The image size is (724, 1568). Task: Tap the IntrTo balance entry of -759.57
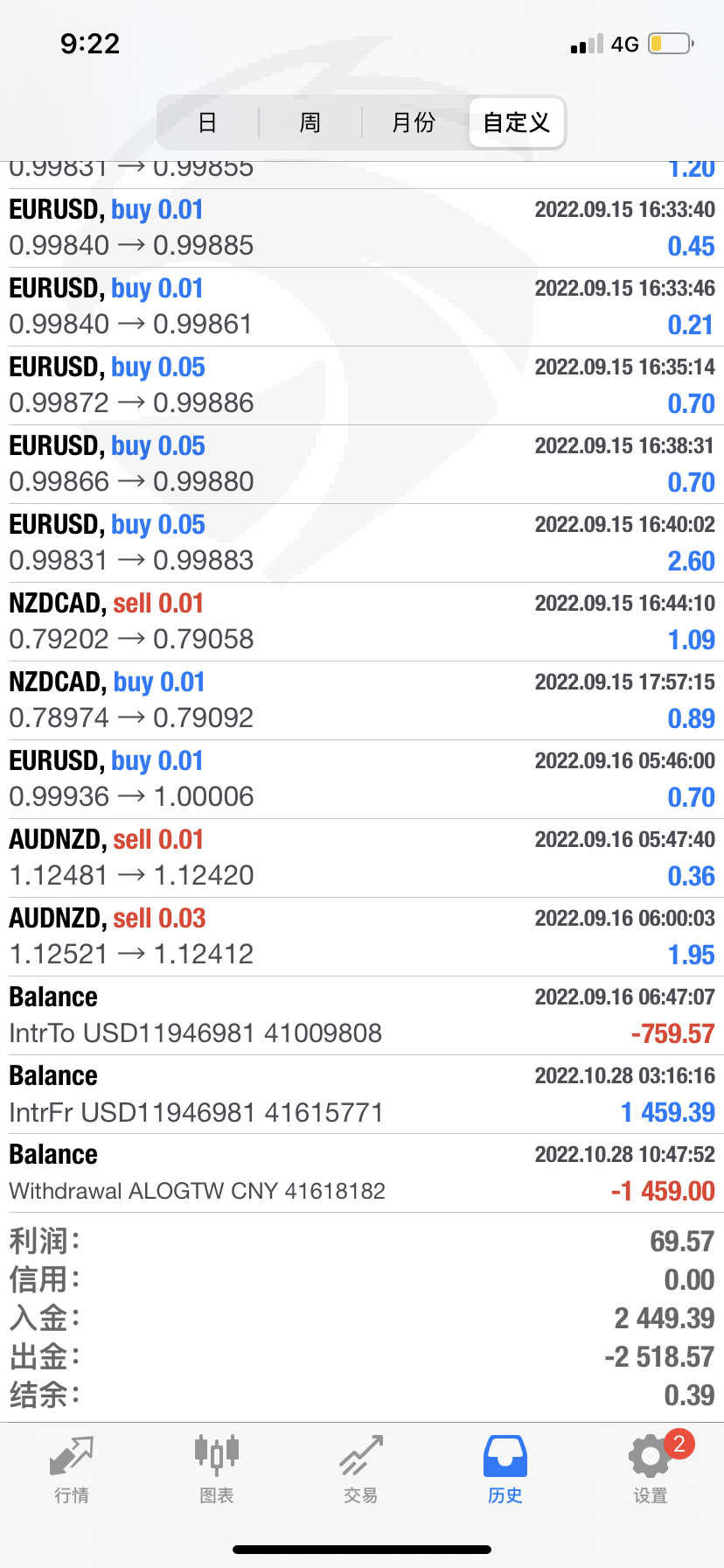tap(362, 1015)
